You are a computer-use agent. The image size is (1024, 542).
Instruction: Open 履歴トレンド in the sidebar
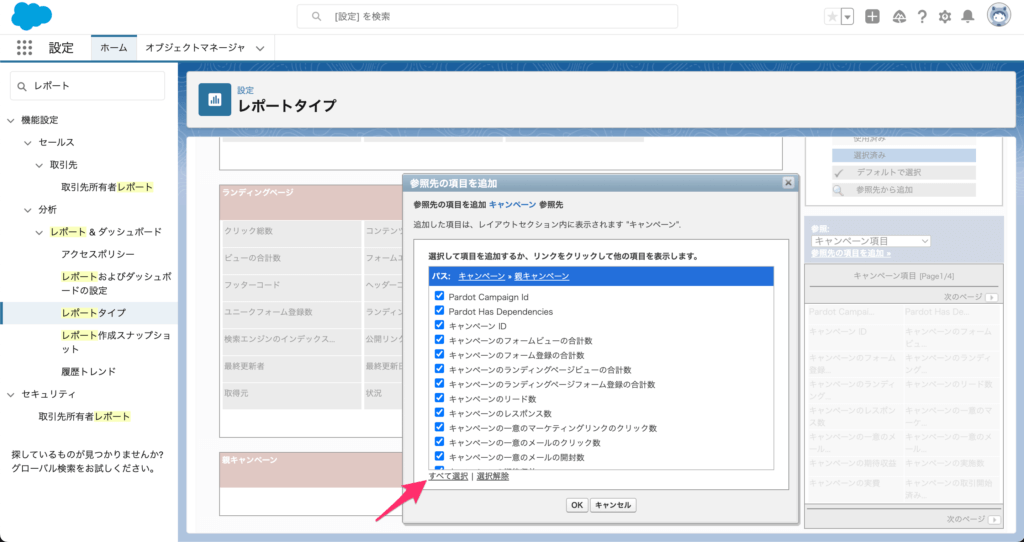(89, 372)
